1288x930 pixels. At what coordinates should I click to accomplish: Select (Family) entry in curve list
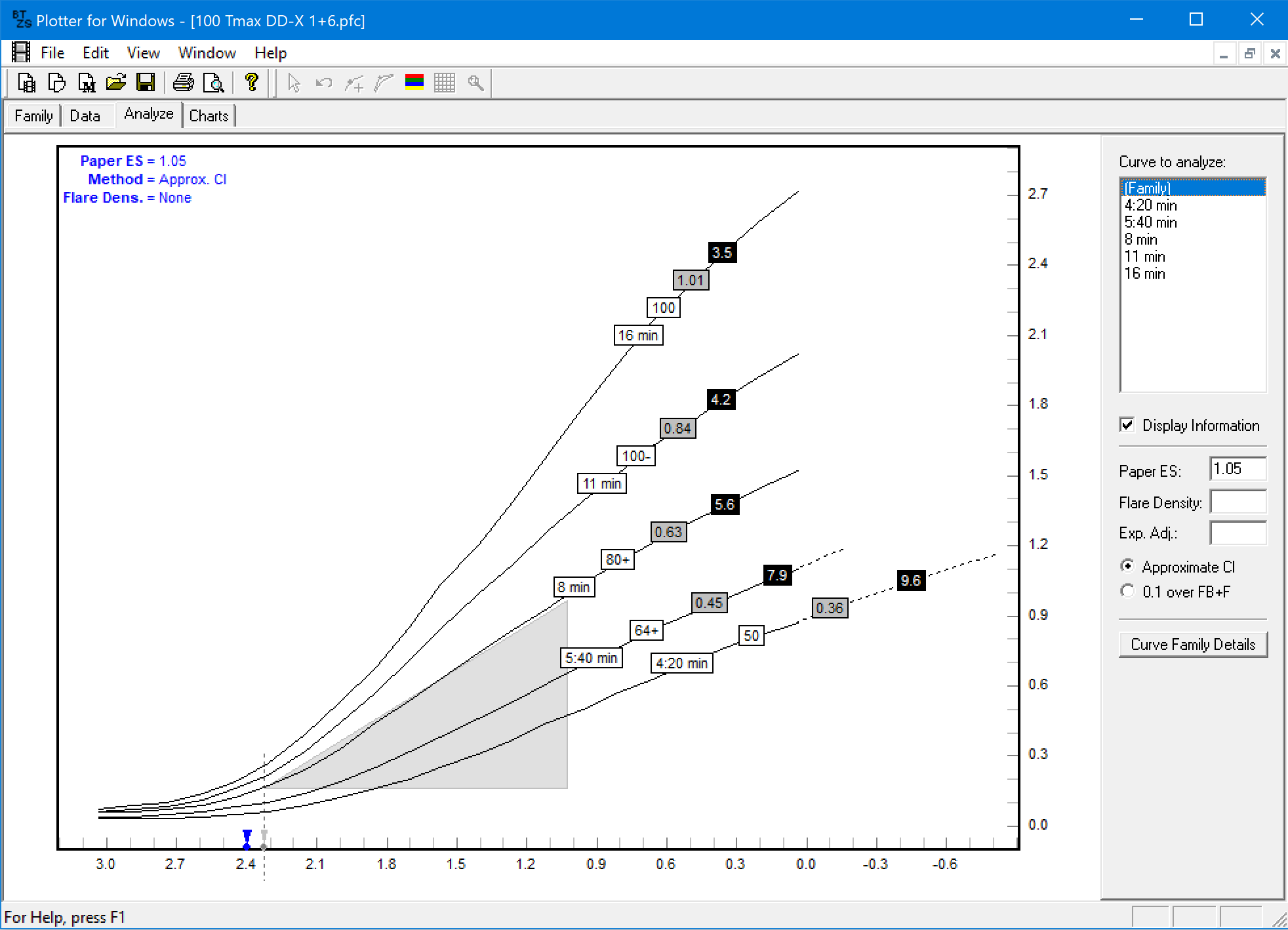coord(1148,188)
